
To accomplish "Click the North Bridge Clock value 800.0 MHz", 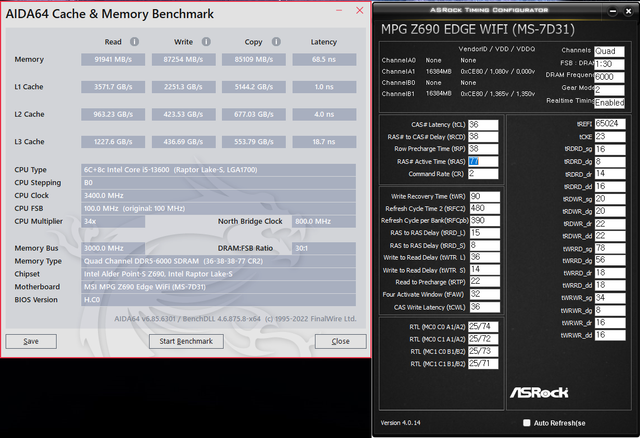I will [x=324, y=221].
